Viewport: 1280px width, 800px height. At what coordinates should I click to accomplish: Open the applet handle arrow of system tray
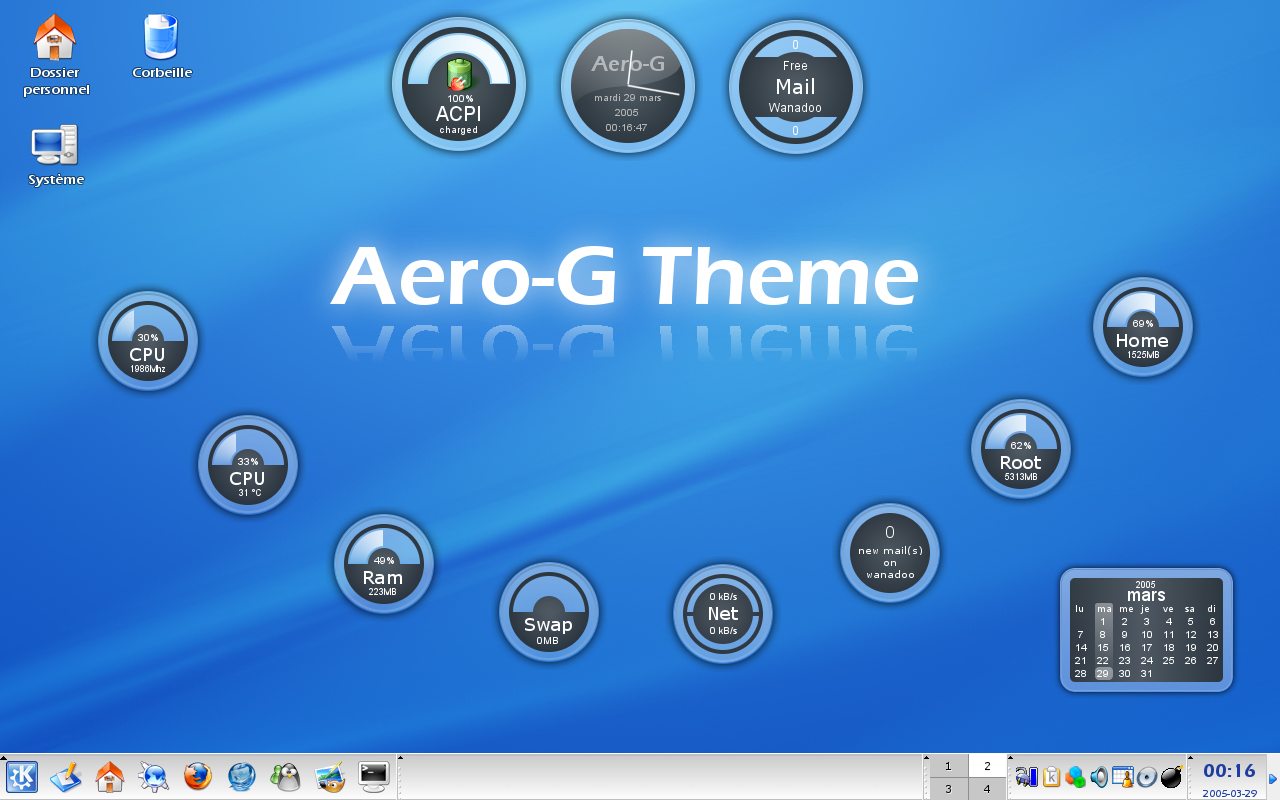tap(1011, 757)
